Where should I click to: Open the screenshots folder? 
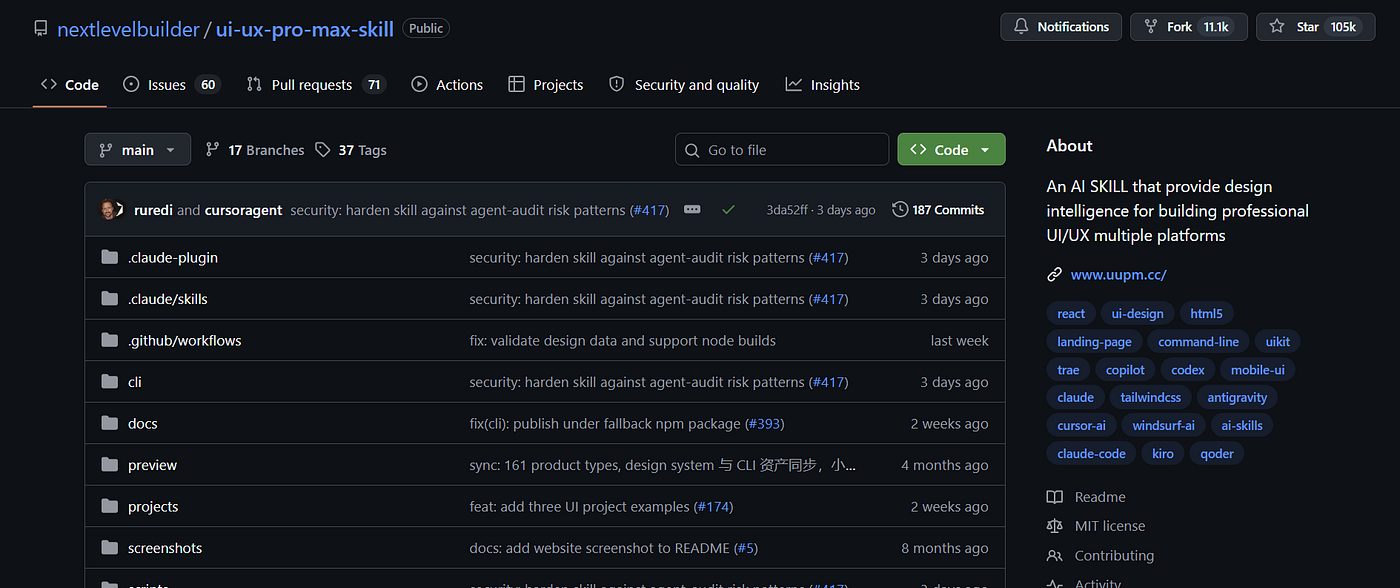click(165, 548)
